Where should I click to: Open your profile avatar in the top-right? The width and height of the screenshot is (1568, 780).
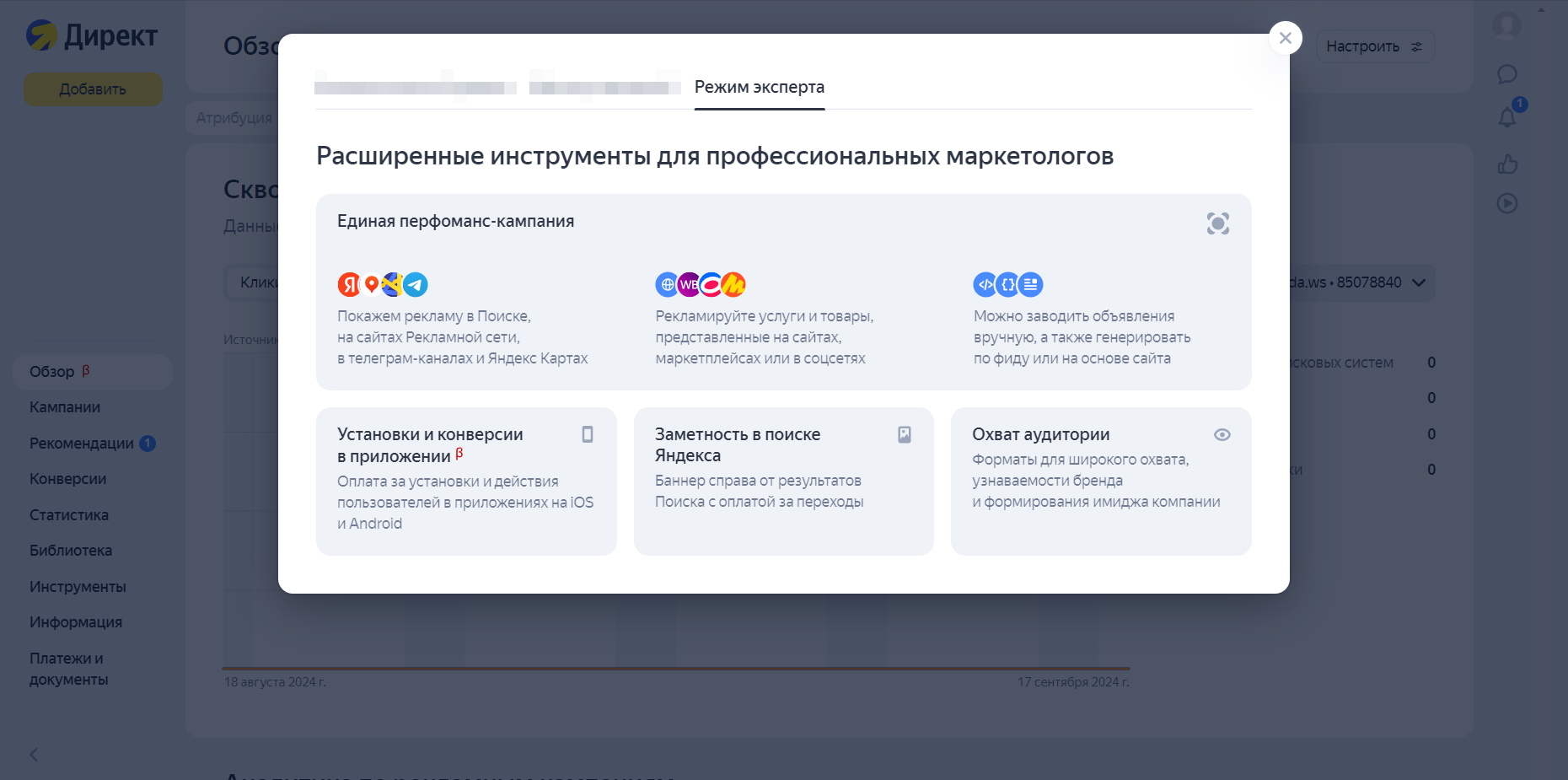tap(1506, 25)
